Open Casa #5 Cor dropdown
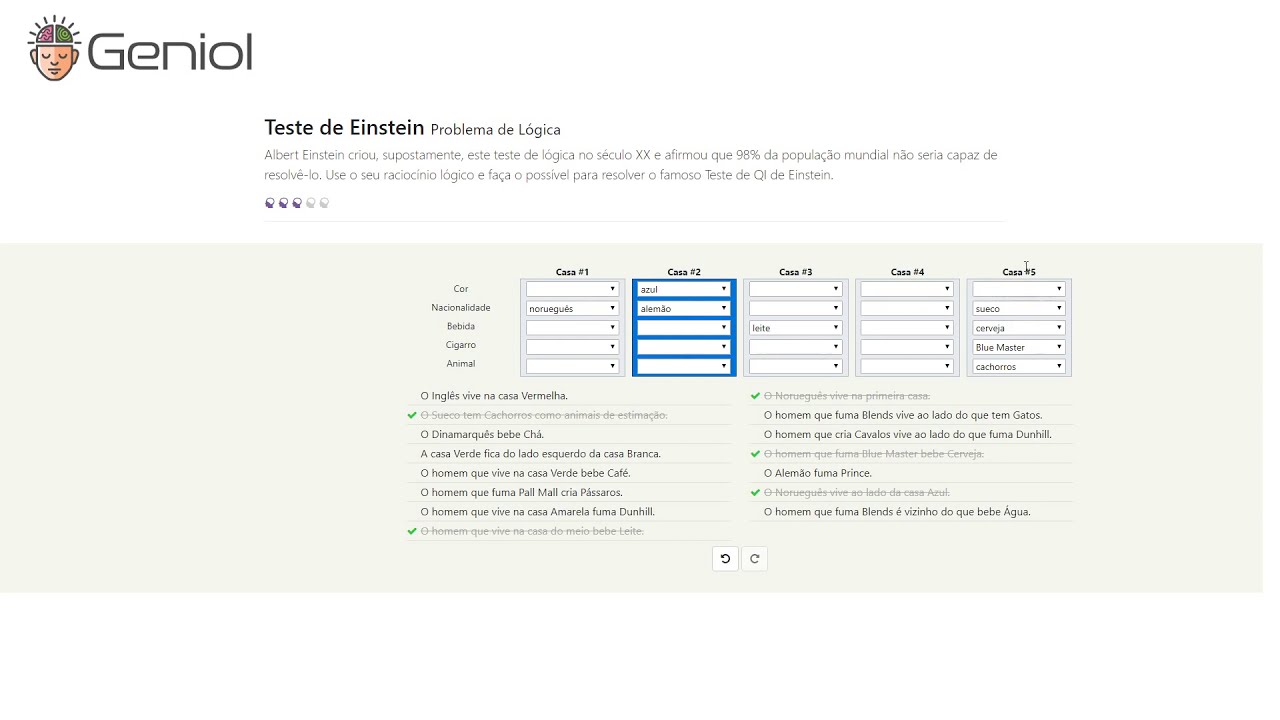1280x720 pixels. (1019, 289)
